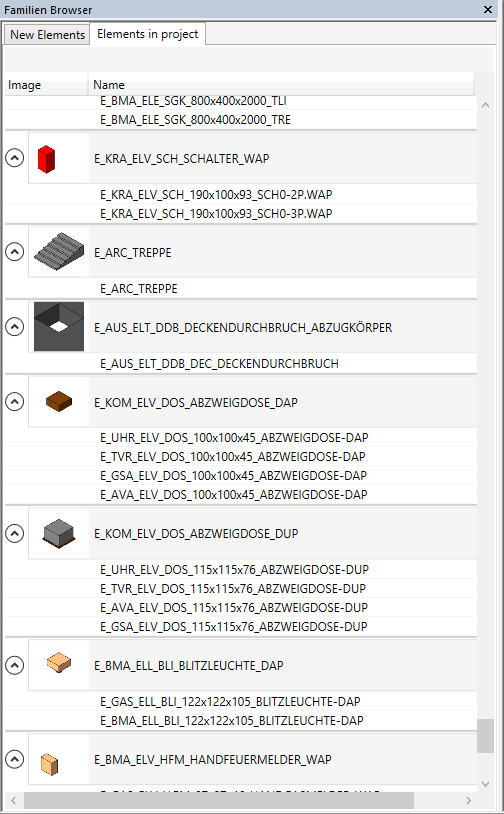Collapse the E_KRA_ELV_SCH_SCHALTER_WAP group

15,158
